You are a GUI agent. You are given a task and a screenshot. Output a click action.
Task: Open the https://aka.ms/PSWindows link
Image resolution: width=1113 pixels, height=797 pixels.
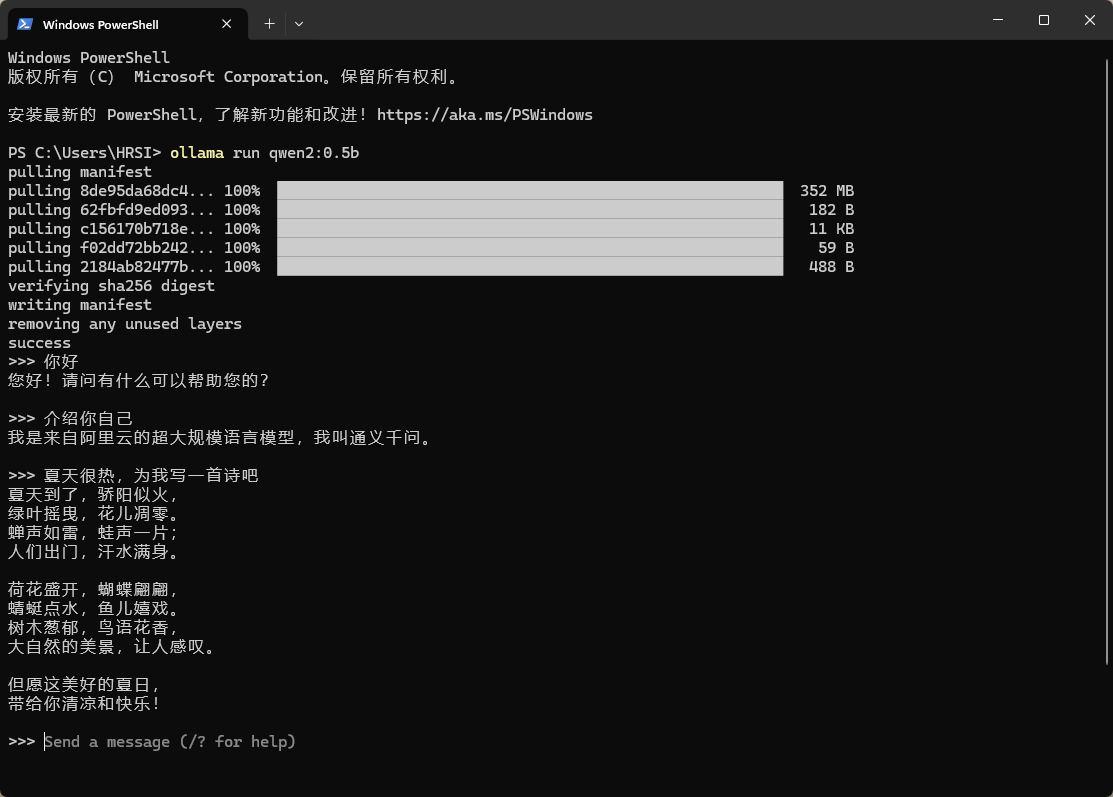click(x=485, y=115)
